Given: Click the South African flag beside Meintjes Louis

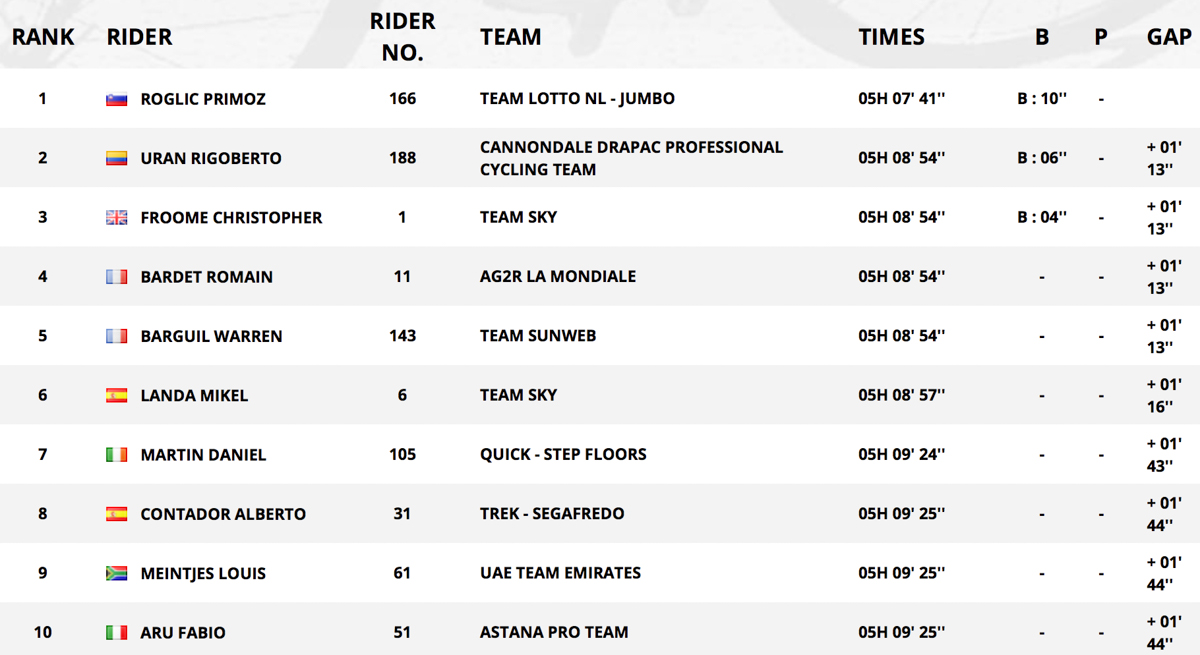Looking at the screenshot, I should (x=117, y=574).
